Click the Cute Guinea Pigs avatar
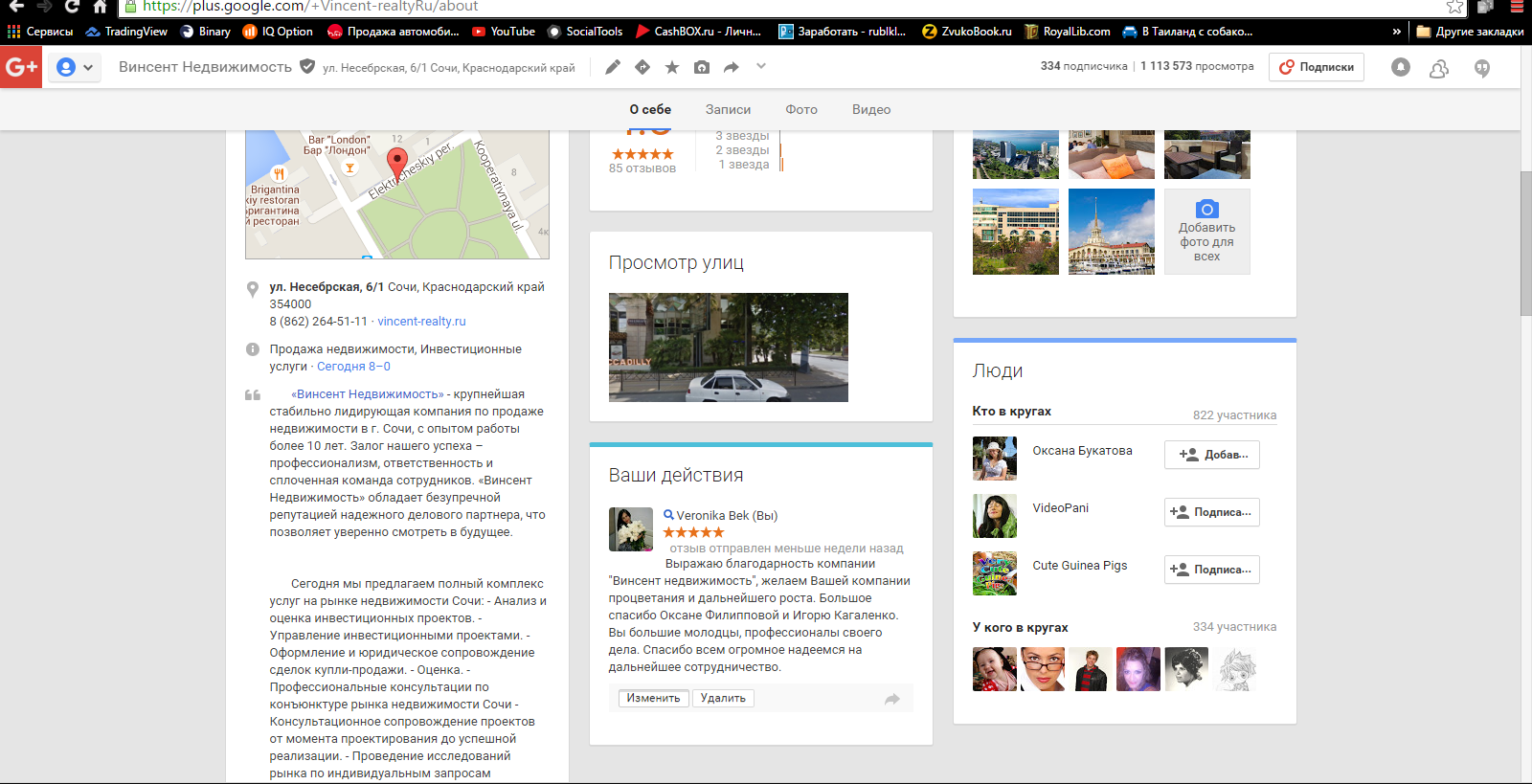The image size is (1532, 784). tap(995, 573)
